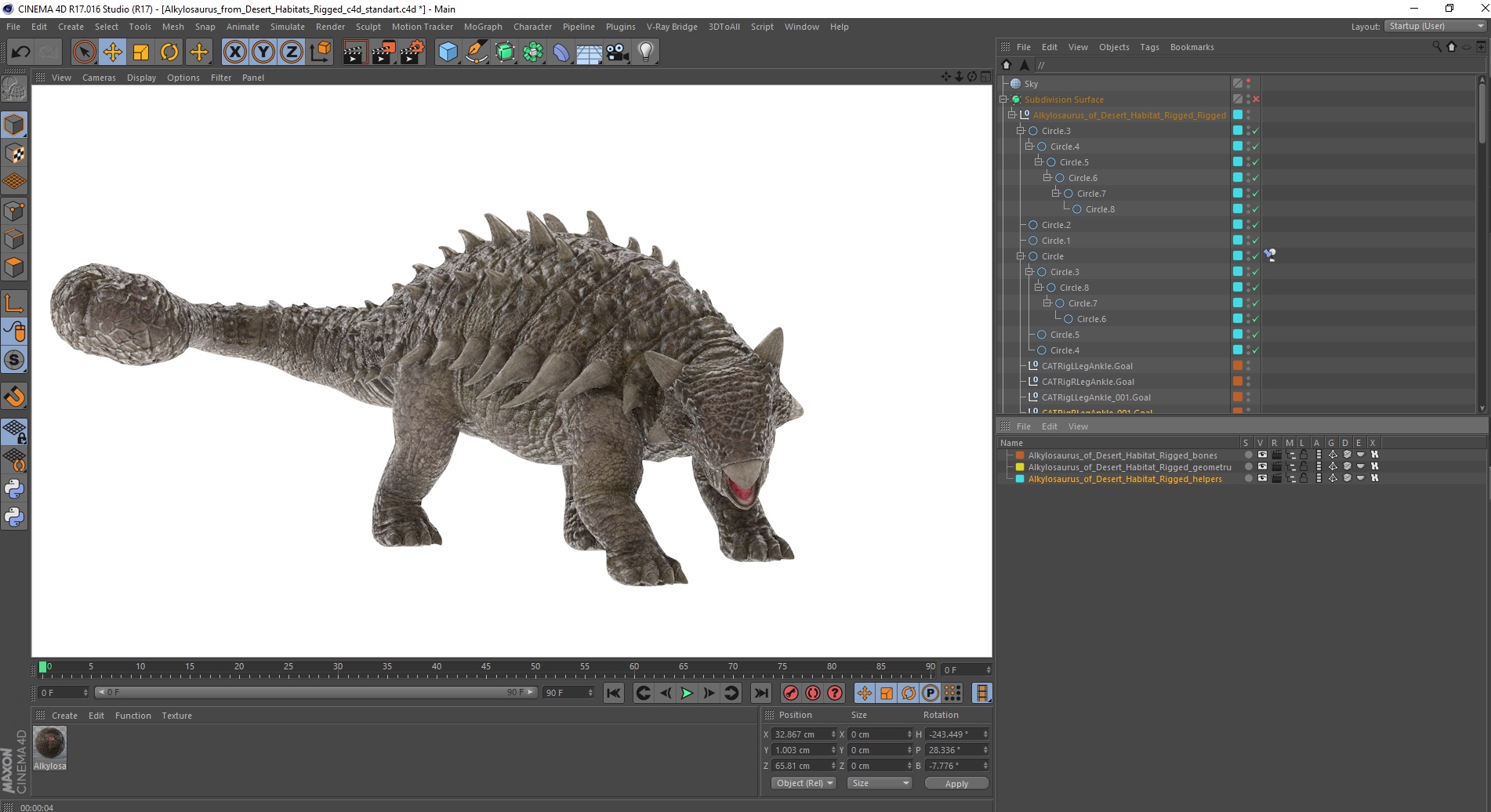Toggle visibility of bones layer
The width and height of the screenshot is (1491, 812).
coord(1262,455)
